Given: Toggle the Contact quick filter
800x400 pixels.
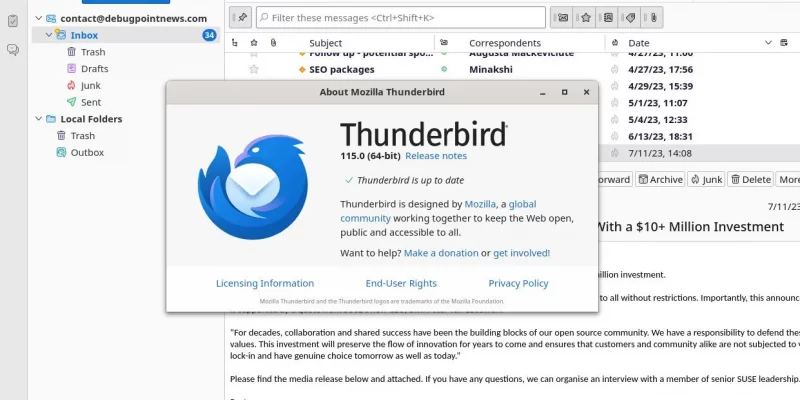Looking at the screenshot, I should tap(608, 18).
